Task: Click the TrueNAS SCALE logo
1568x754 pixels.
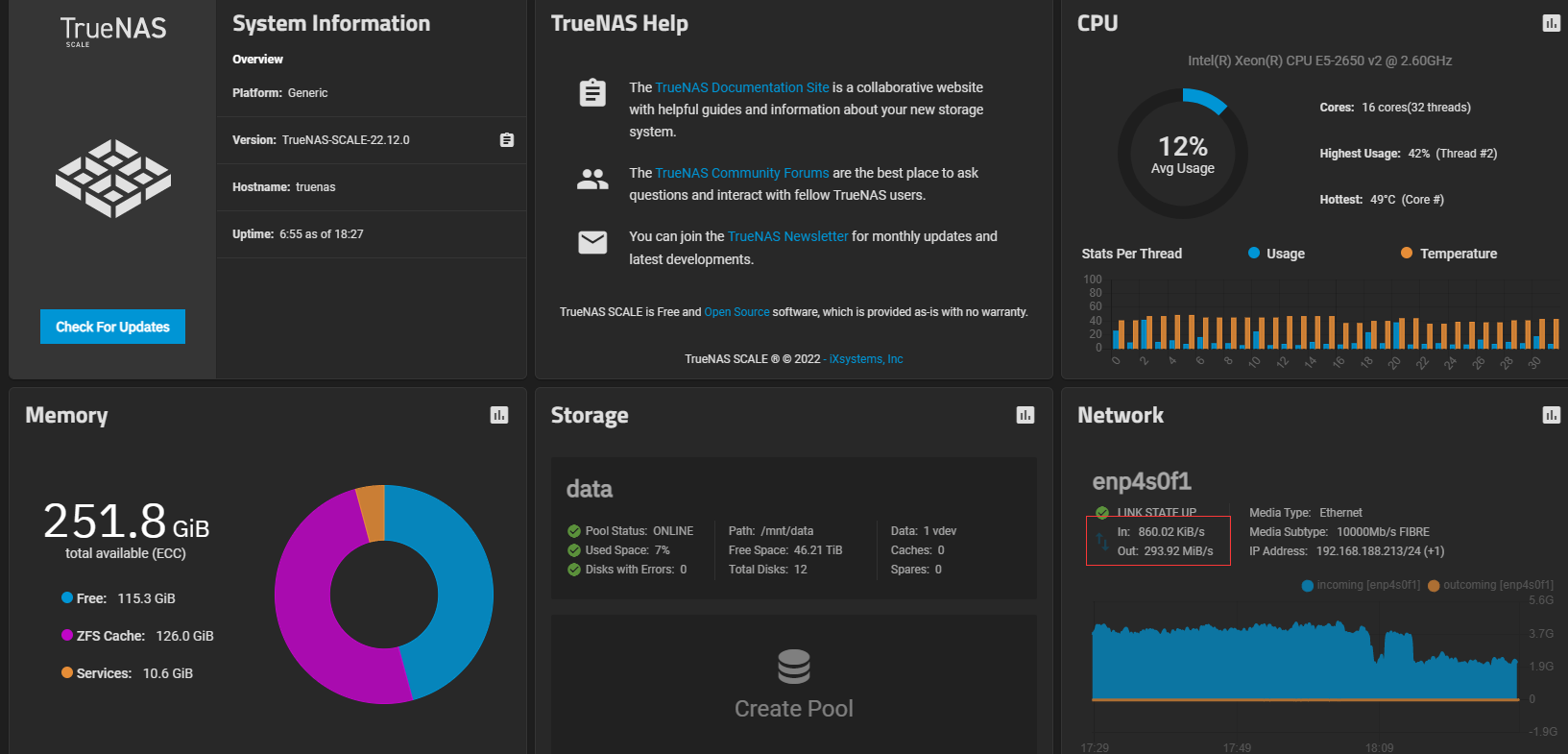Action: pos(113,31)
